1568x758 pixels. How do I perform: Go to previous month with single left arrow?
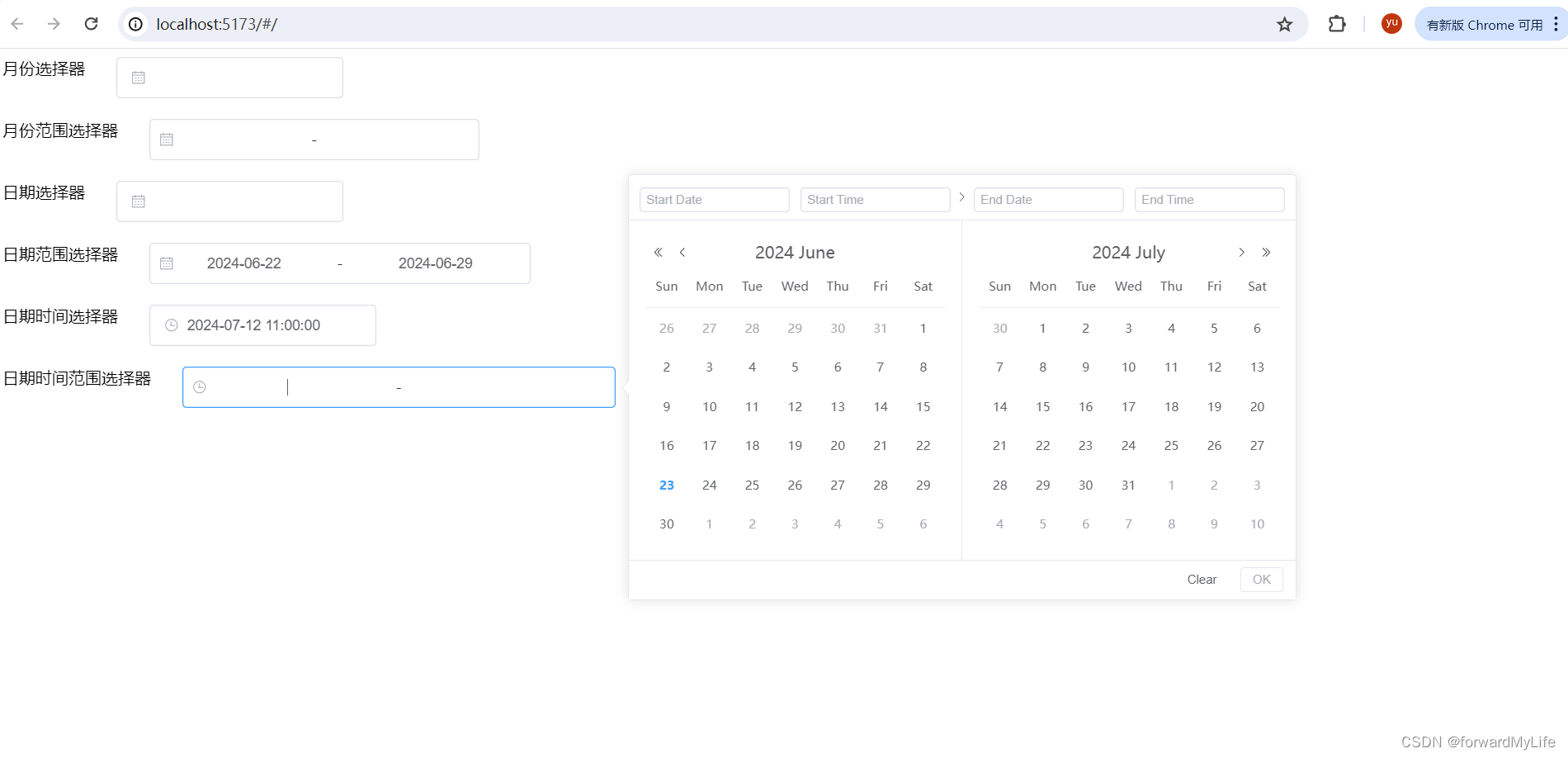(682, 253)
